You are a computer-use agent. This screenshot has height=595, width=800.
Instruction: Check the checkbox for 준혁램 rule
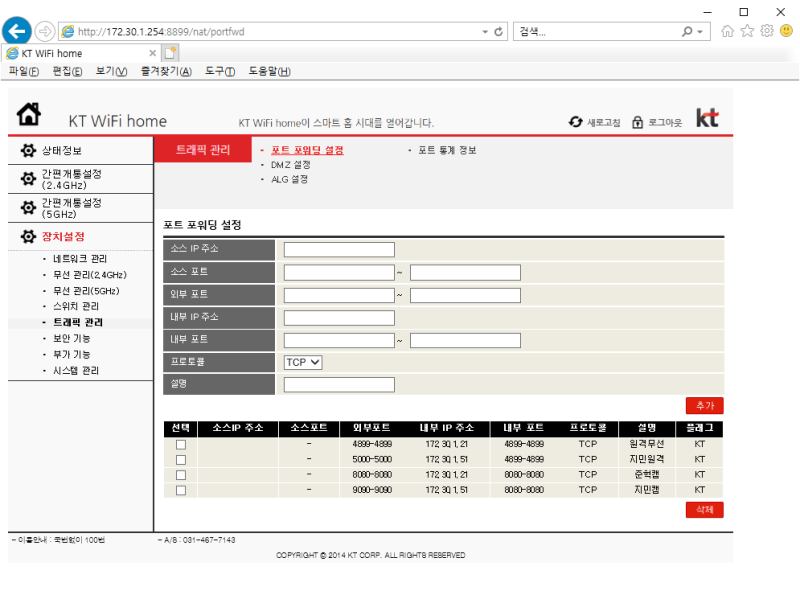click(180, 475)
